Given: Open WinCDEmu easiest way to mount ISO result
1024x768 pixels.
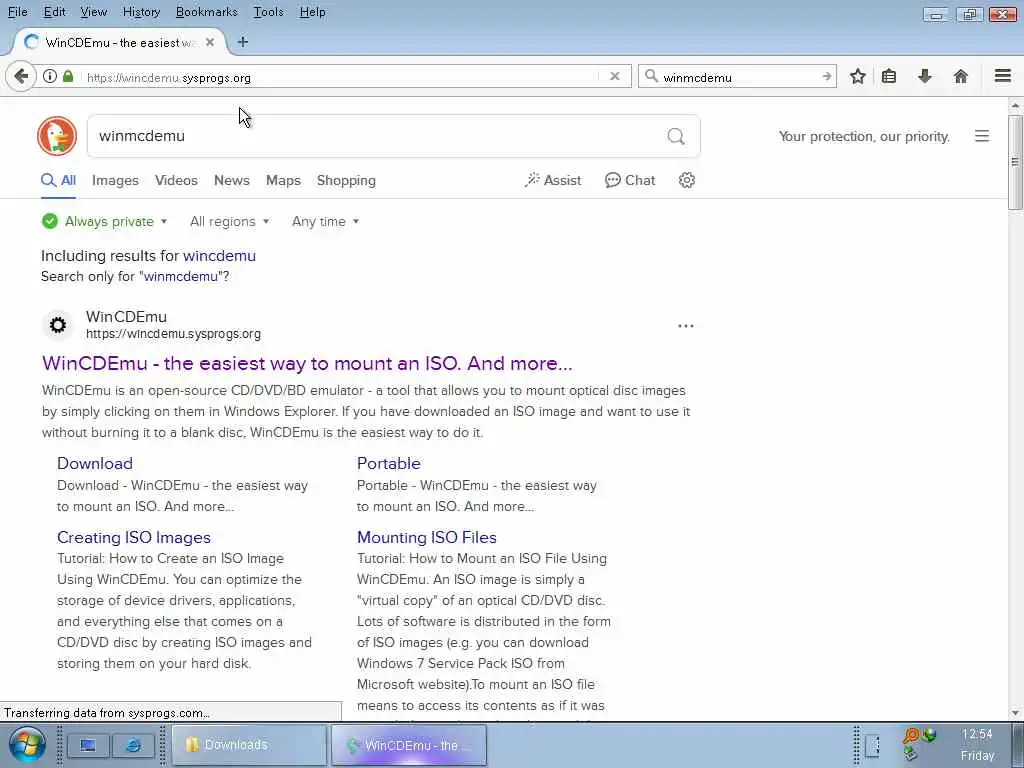Looking at the screenshot, I should pyautogui.click(x=307, y=363).
